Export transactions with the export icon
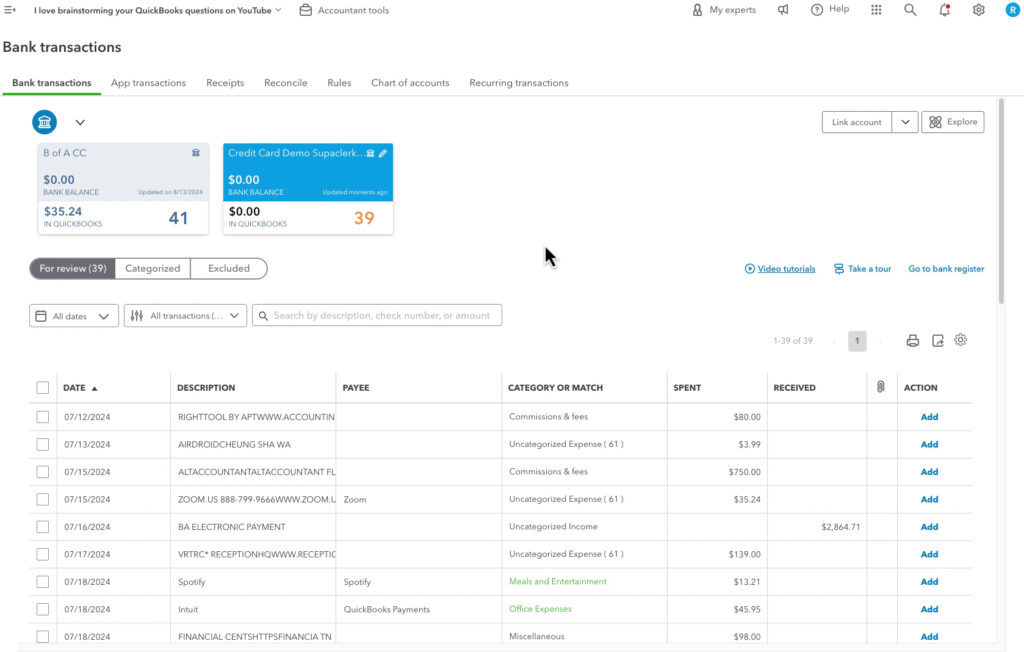 [x=937, y=340]
